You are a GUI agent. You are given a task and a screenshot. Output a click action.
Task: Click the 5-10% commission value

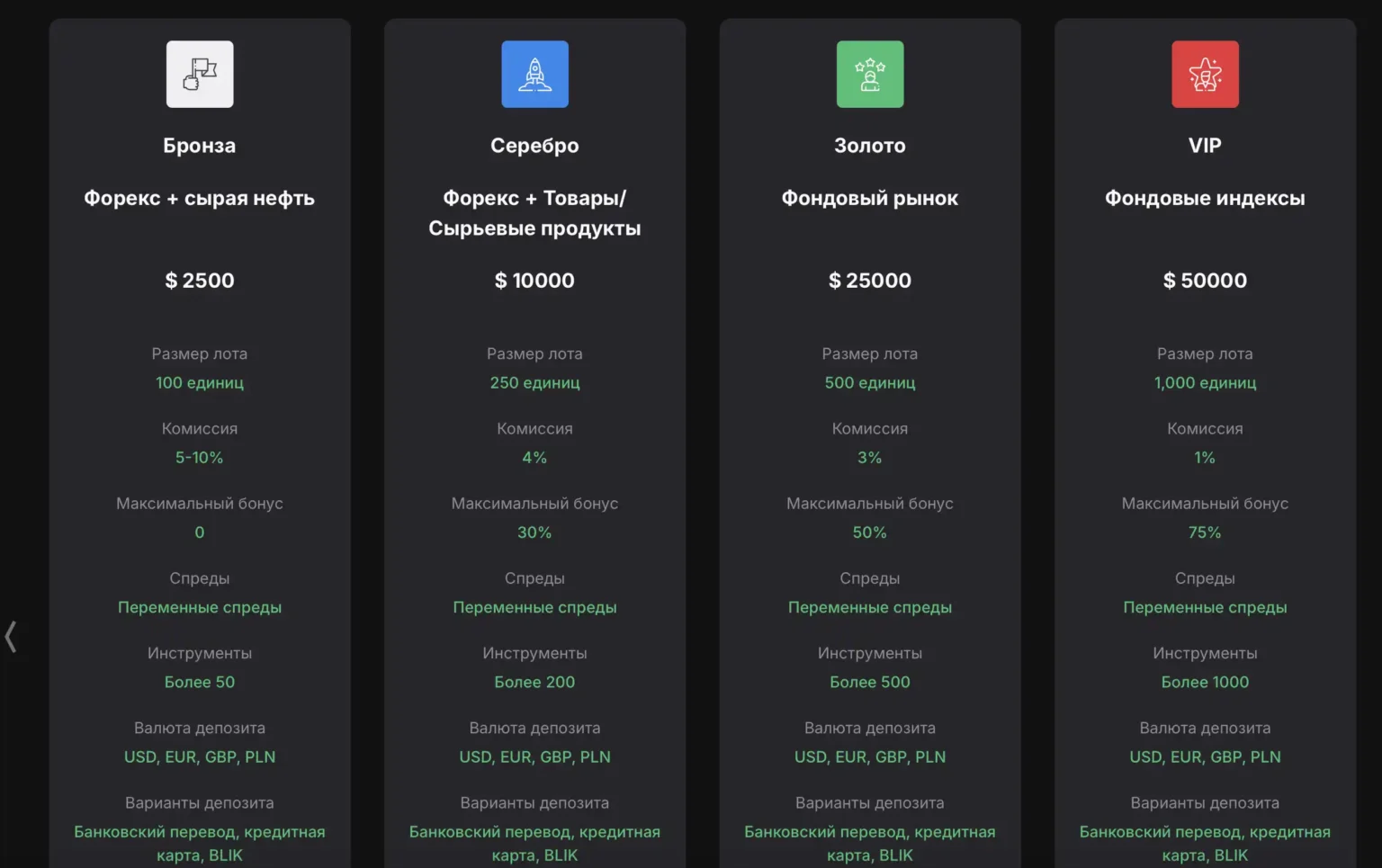pyautogui.click(x=200, y=458)
